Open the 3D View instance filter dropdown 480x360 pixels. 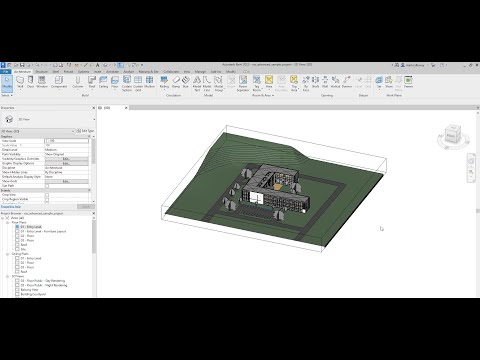point(73,131)
